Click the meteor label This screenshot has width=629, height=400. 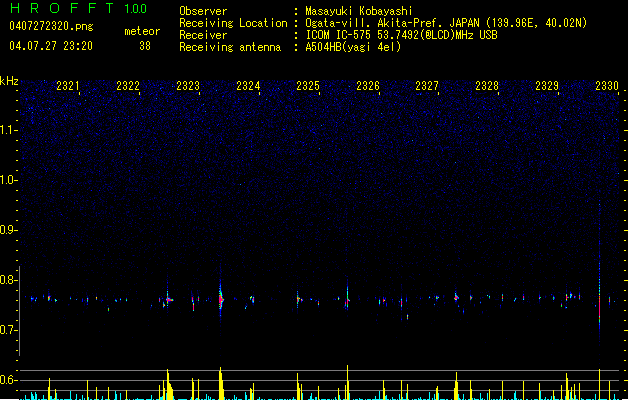142,31
